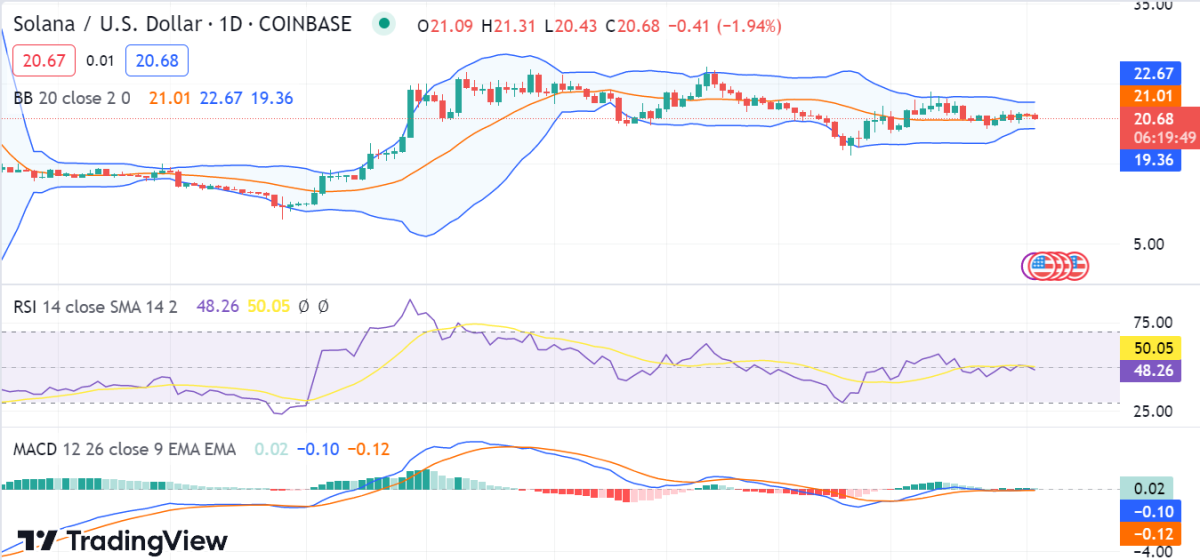Click the blue 20.68 buy price button
This screenshot has width=1200, height=560.
coord(158,61)
